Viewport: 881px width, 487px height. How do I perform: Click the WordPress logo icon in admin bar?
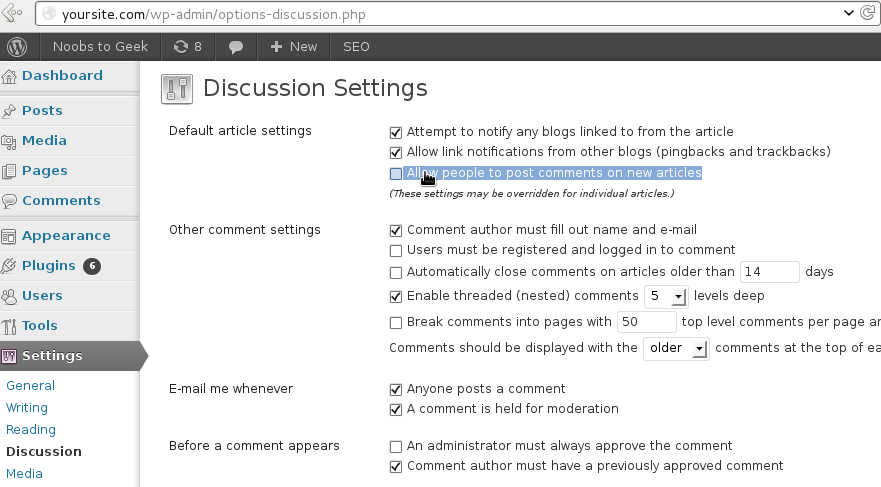[17, 47]
